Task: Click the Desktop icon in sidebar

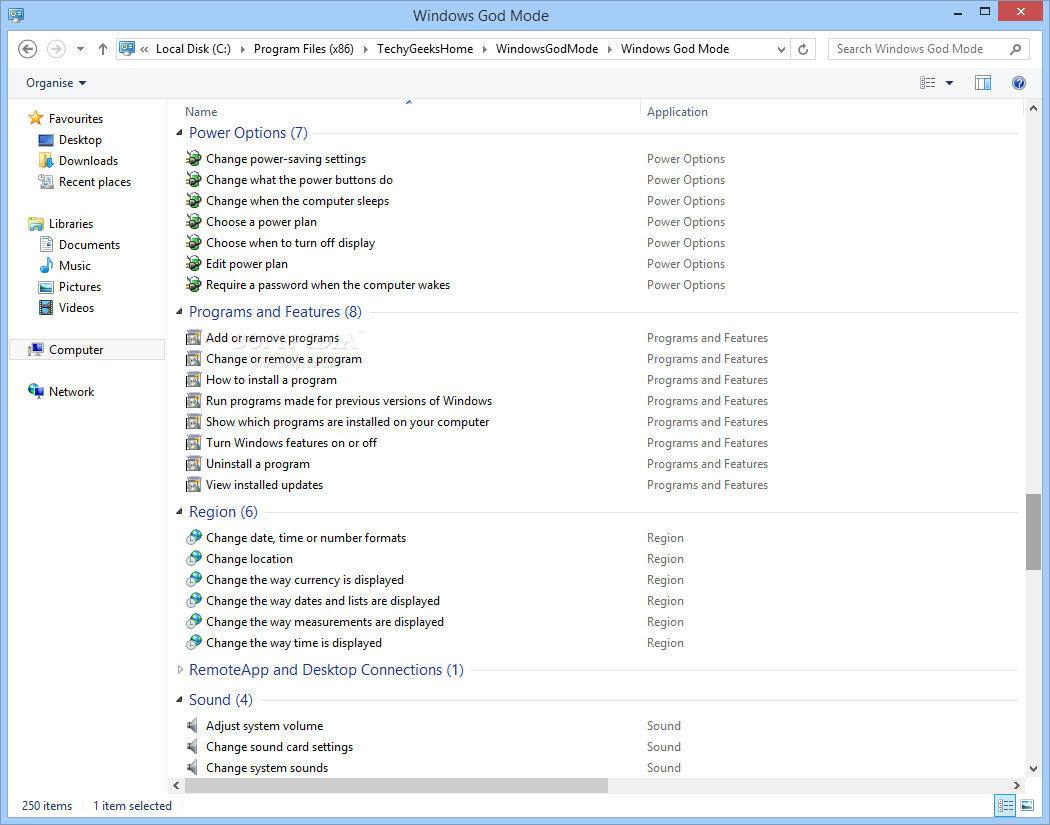Action: click(46, 140)
